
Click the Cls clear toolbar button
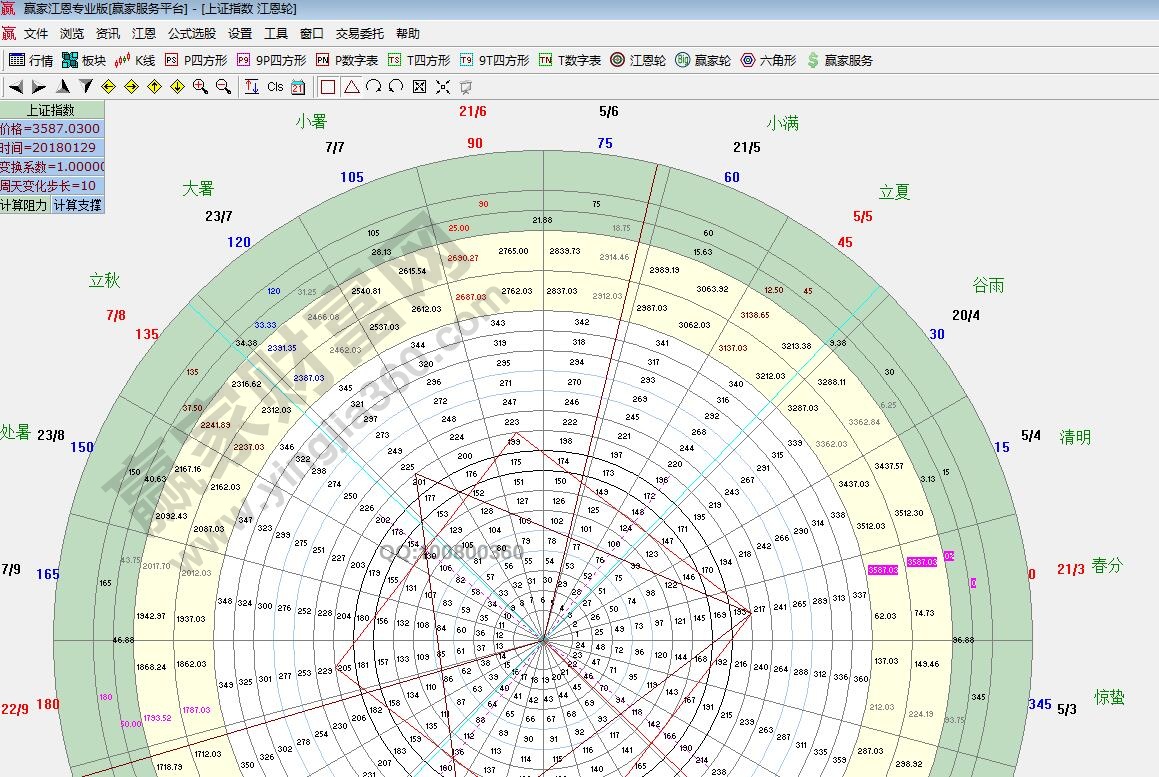[x=275, y=87]
